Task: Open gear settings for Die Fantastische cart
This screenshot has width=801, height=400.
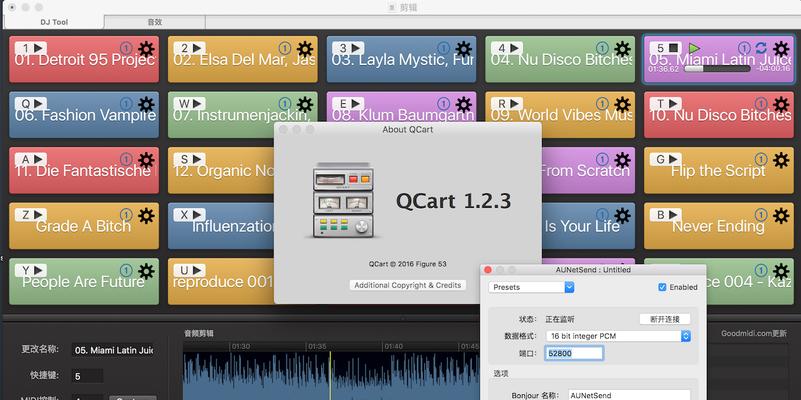Action: tap(146, 160)
